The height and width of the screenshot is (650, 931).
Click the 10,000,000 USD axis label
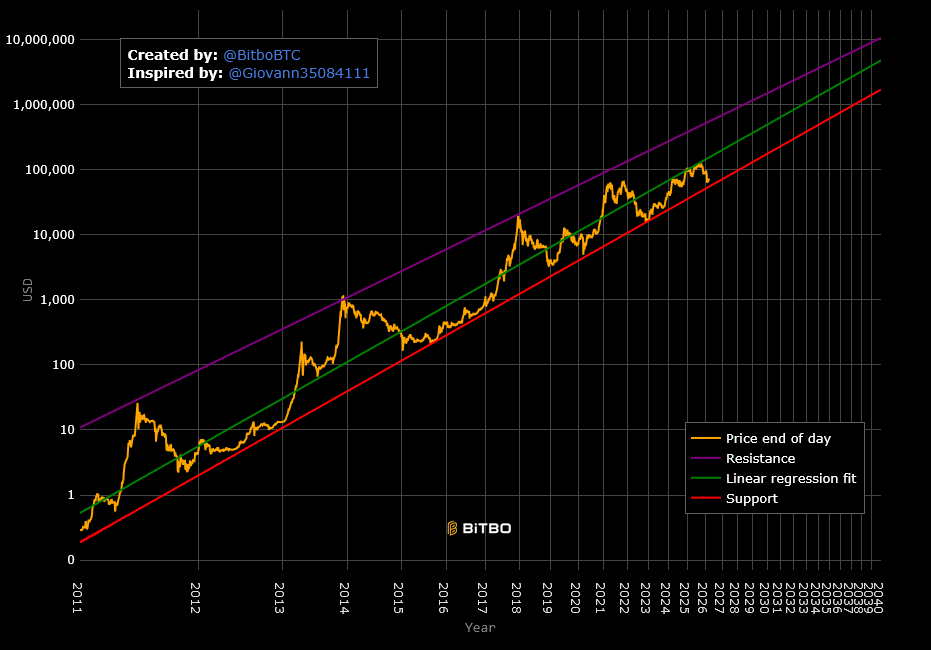(39, 40)
